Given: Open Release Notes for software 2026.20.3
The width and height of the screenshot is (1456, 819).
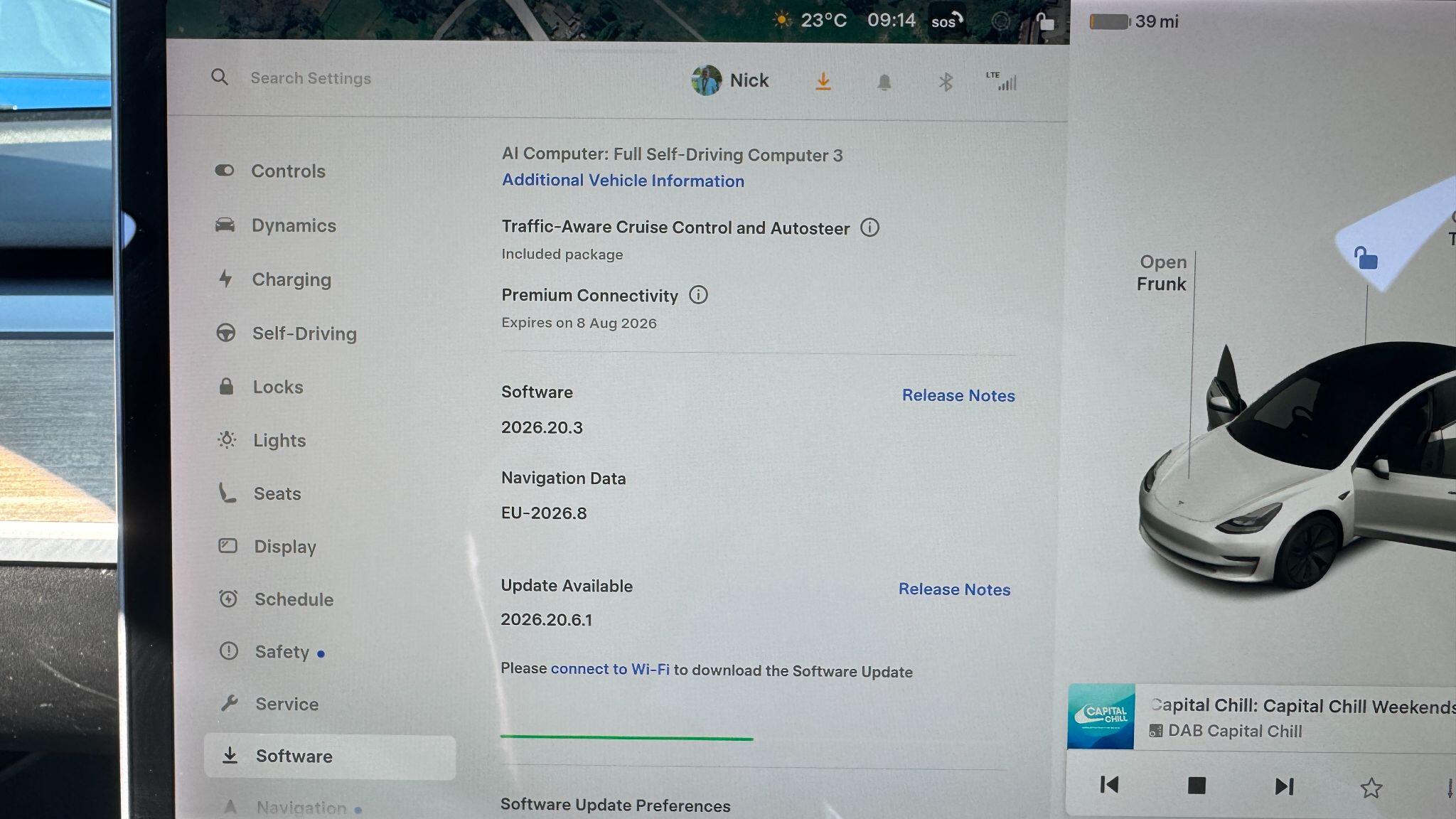Looking at the screenshot, I should click(958, 395).
